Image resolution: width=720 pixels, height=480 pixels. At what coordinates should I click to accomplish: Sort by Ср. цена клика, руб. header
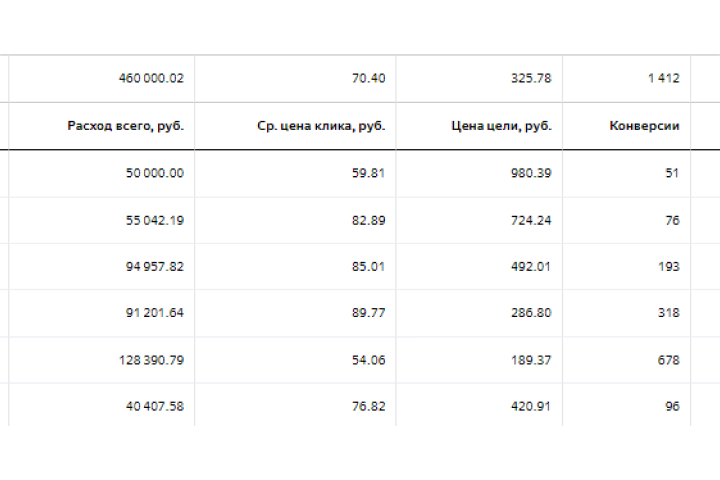click(321, 126)
